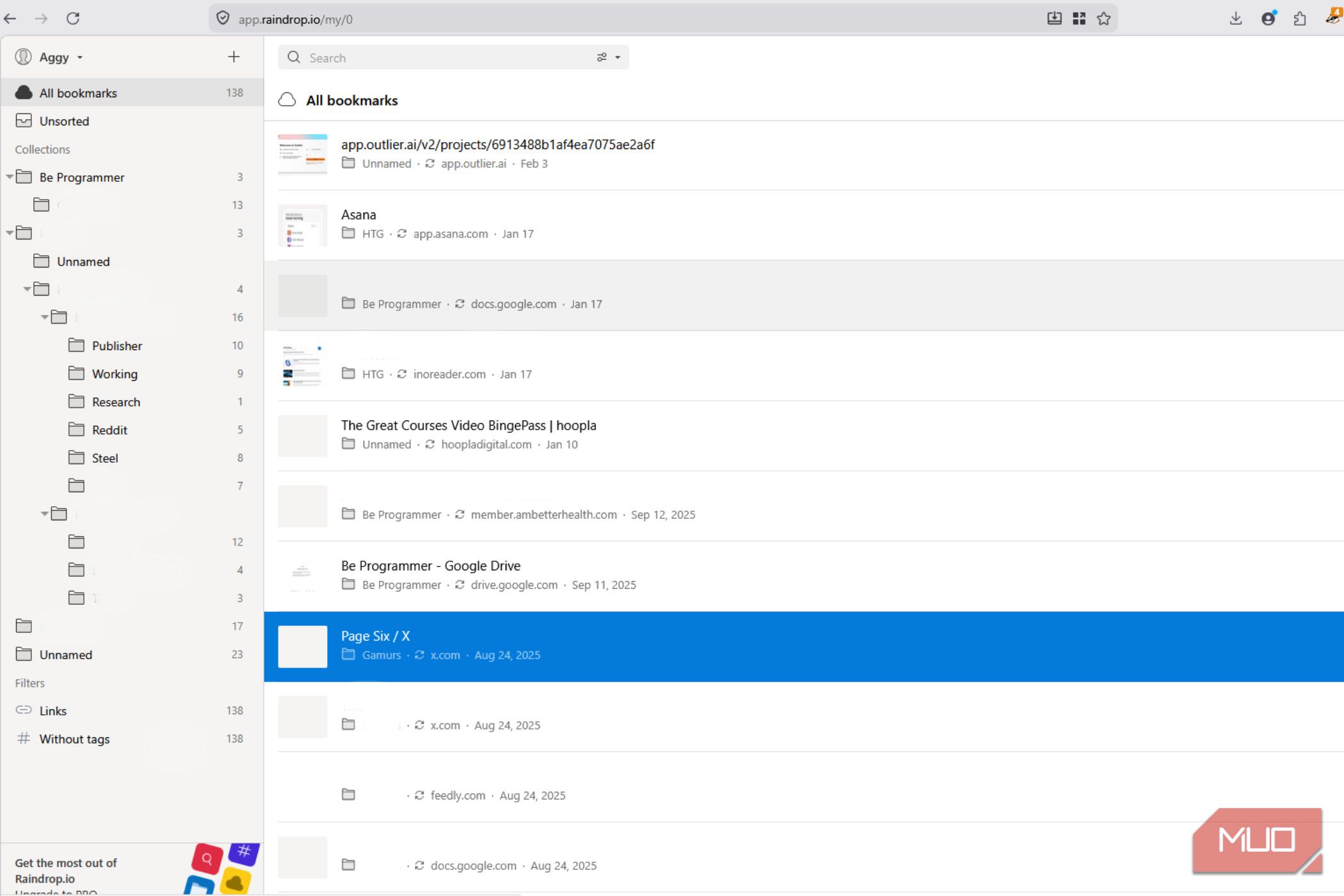Open the install app icon in address bar
Viewport: 1344px width, 896px height.
(1054, 19)
